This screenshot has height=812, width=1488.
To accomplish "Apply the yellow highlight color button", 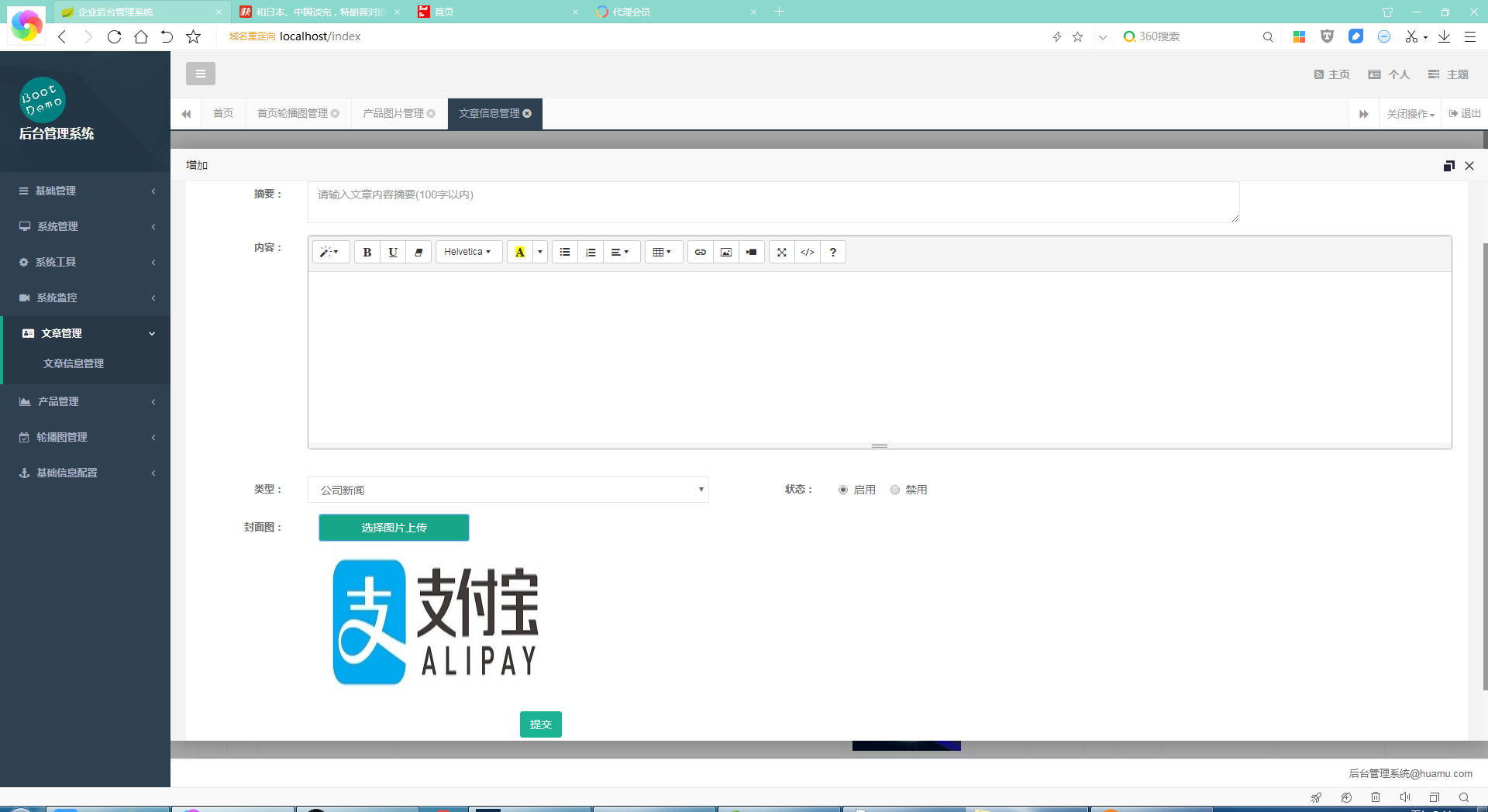I will click(x=520, y=252).
